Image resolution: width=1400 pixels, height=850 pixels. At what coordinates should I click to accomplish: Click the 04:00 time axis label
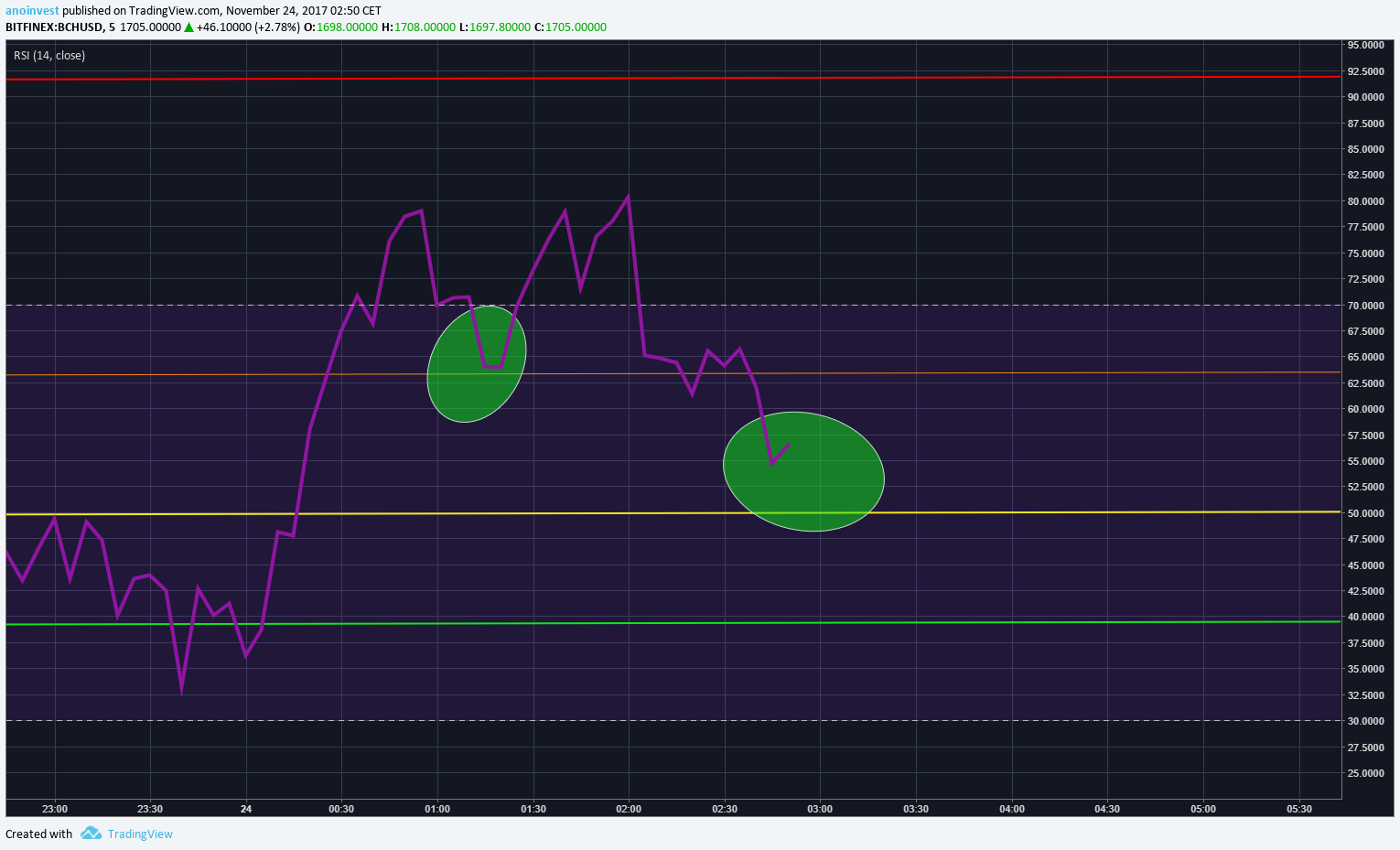1012,809
